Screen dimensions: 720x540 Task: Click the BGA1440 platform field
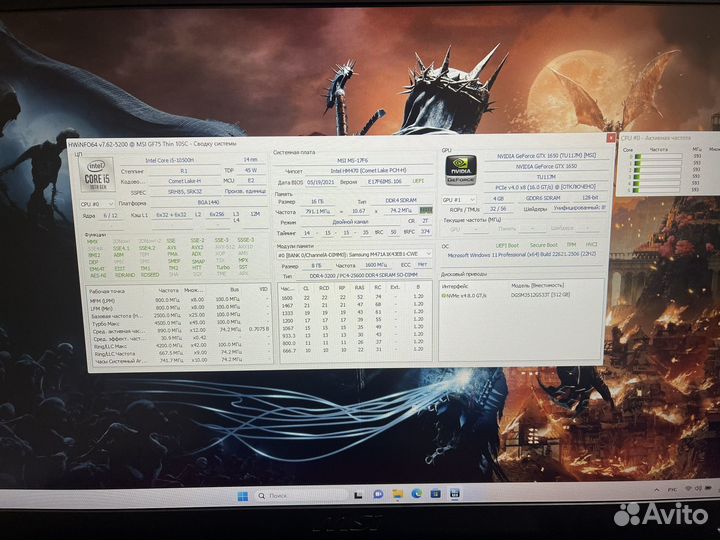point(208,202)
